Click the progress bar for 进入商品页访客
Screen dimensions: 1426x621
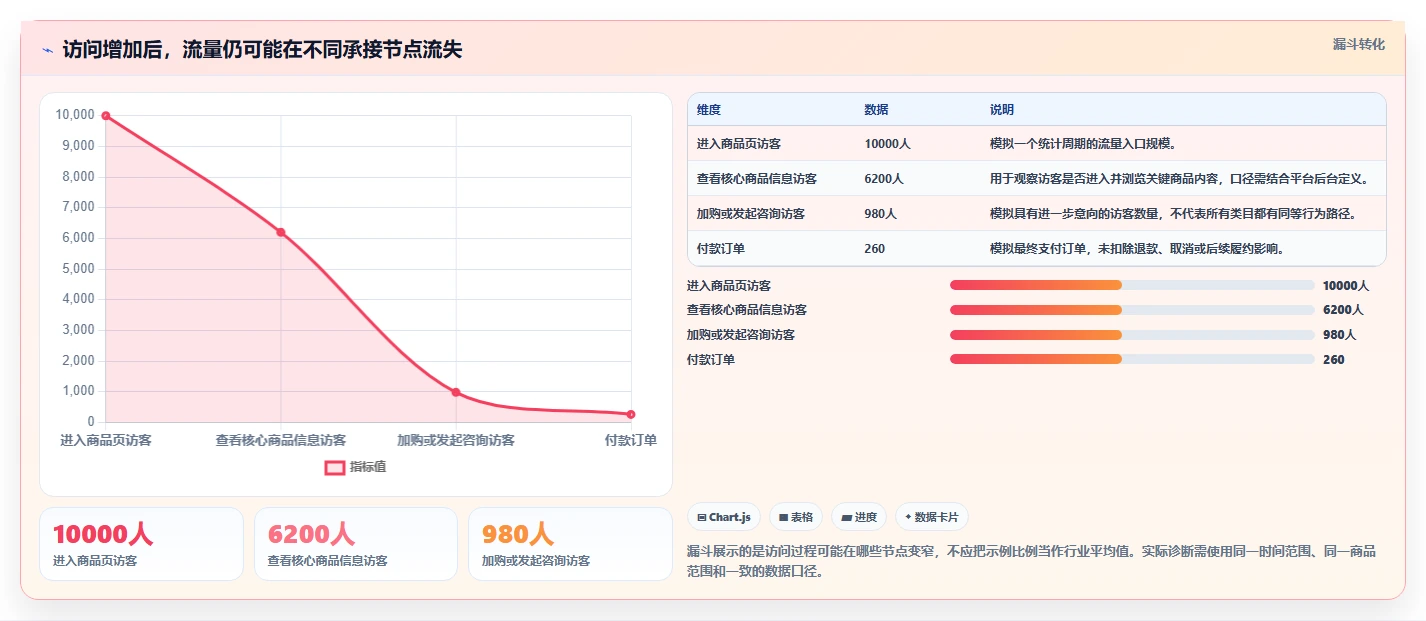pos(1132,285)
